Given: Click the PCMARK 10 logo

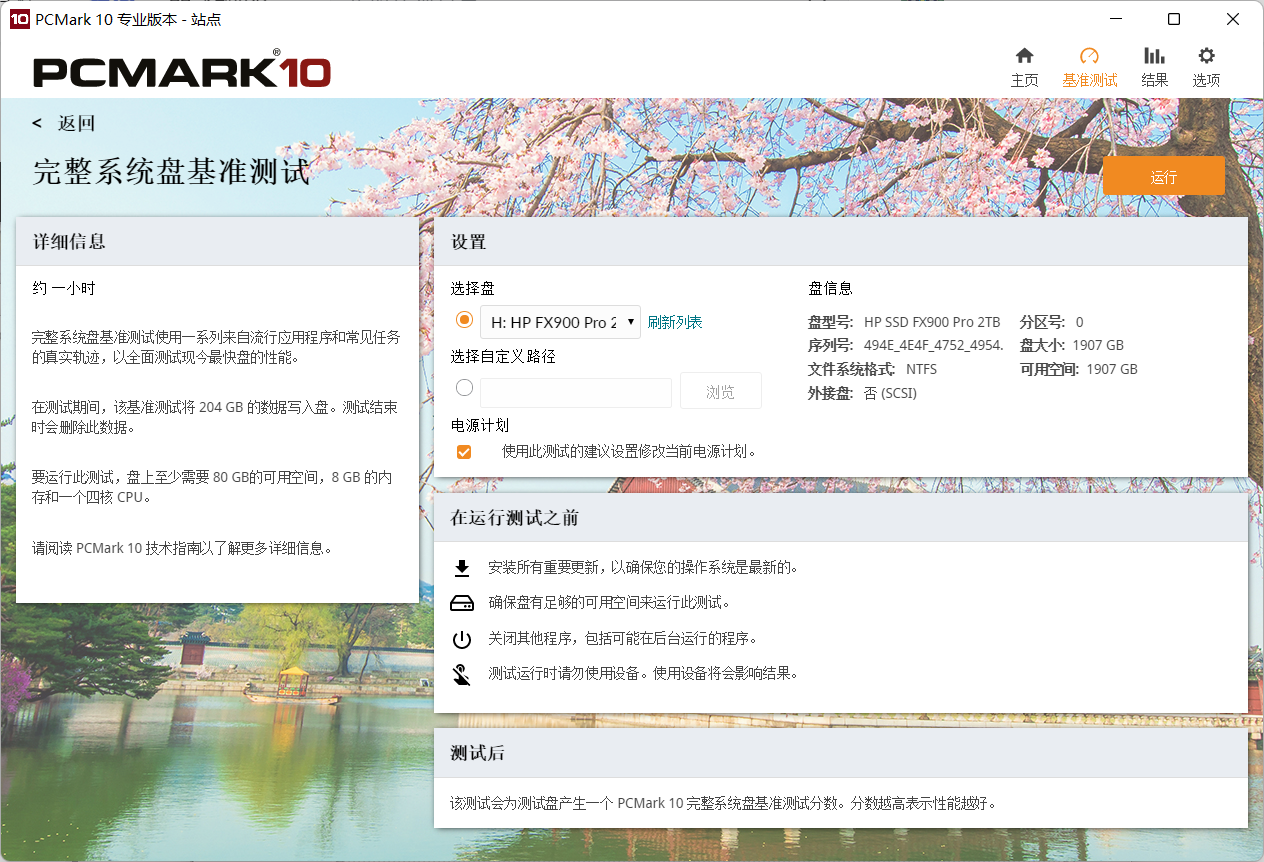Looking at the screenshot, I should pyautogui.click(x=180, y=70).
